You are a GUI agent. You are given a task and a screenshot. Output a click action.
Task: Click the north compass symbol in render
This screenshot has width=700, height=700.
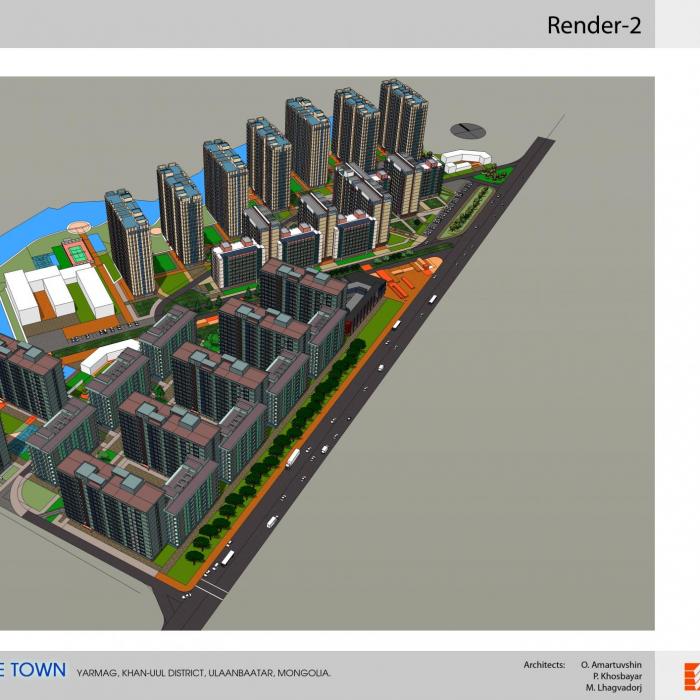(x=468, y=130)
